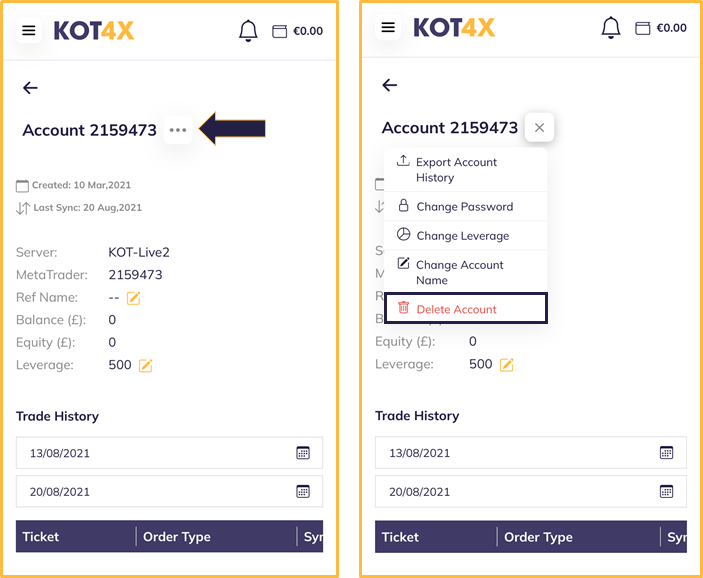The width and height of the screenshot is (703, 578).
Task: Edit Leverage pencil icon in left panel
Action: coord(145,365)
